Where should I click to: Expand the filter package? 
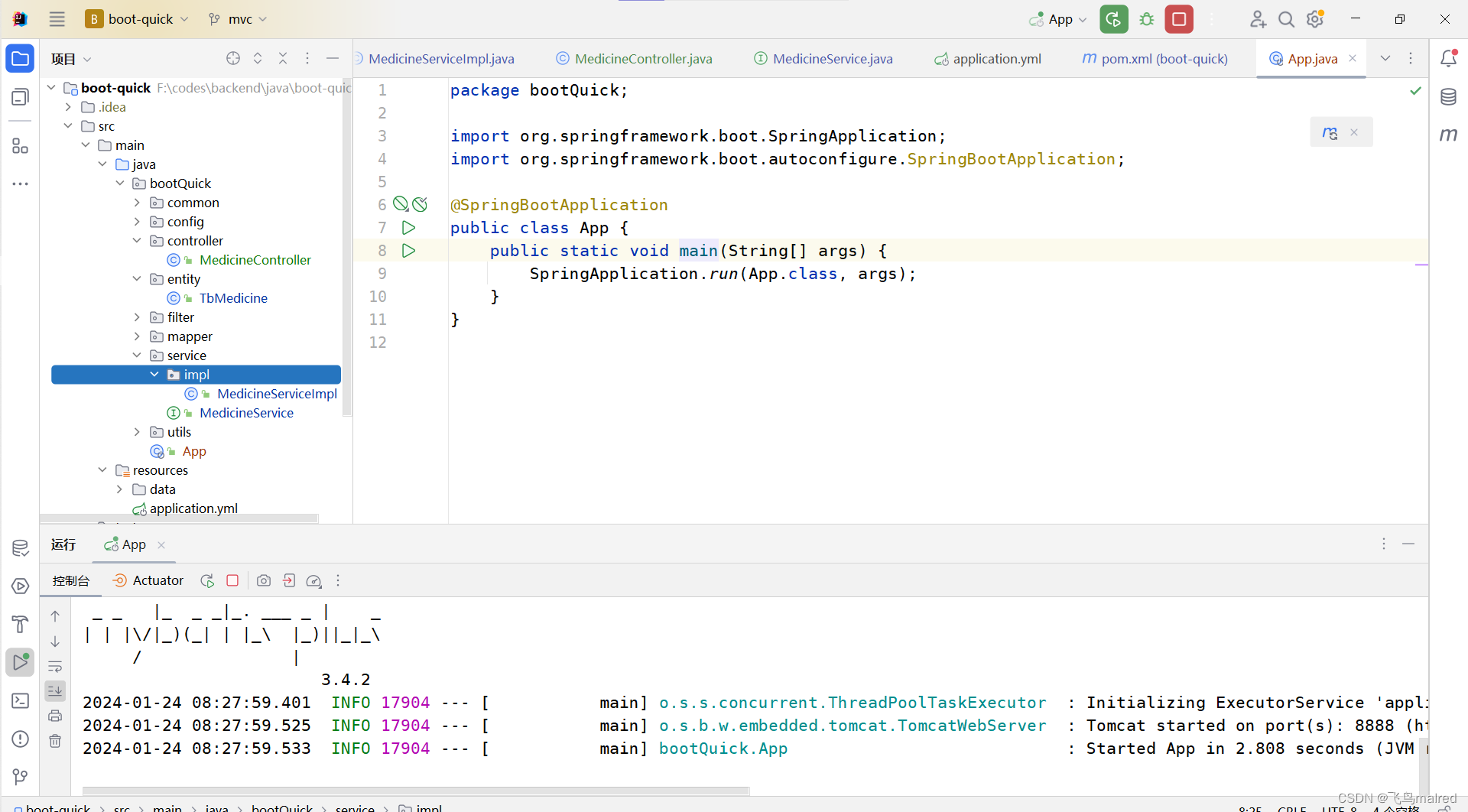[x=137, y=317]
